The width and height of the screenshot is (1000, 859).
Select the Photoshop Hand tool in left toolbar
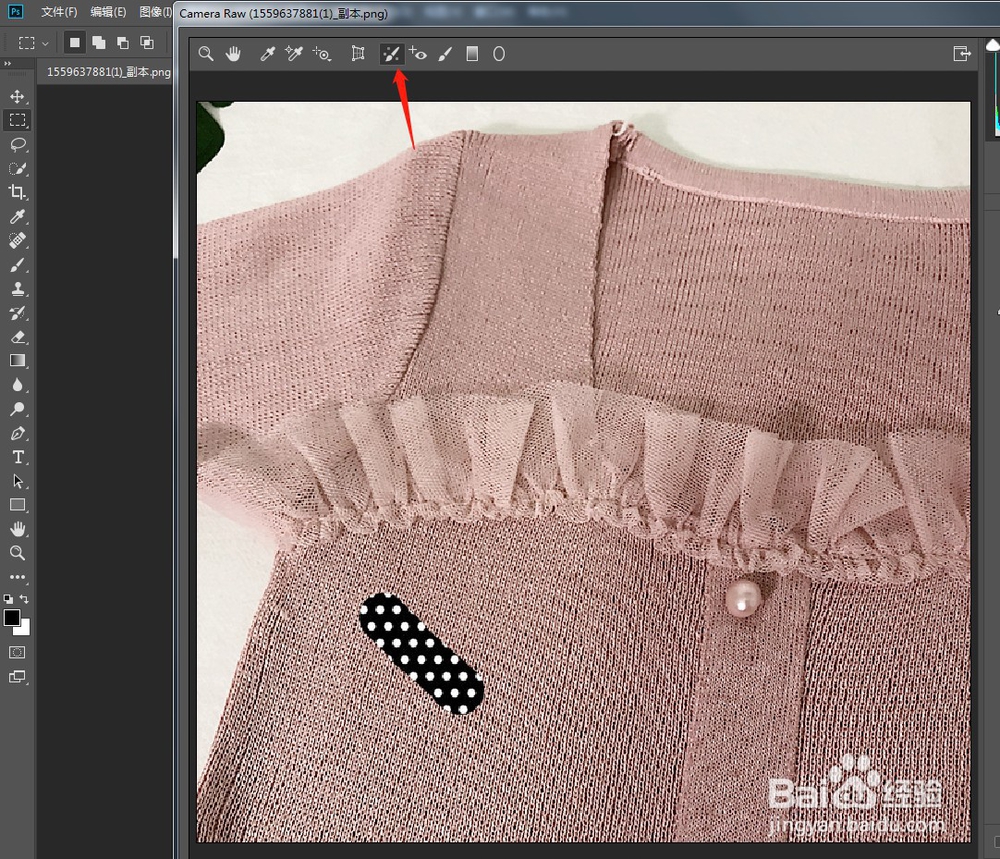[x=17, y=529]
